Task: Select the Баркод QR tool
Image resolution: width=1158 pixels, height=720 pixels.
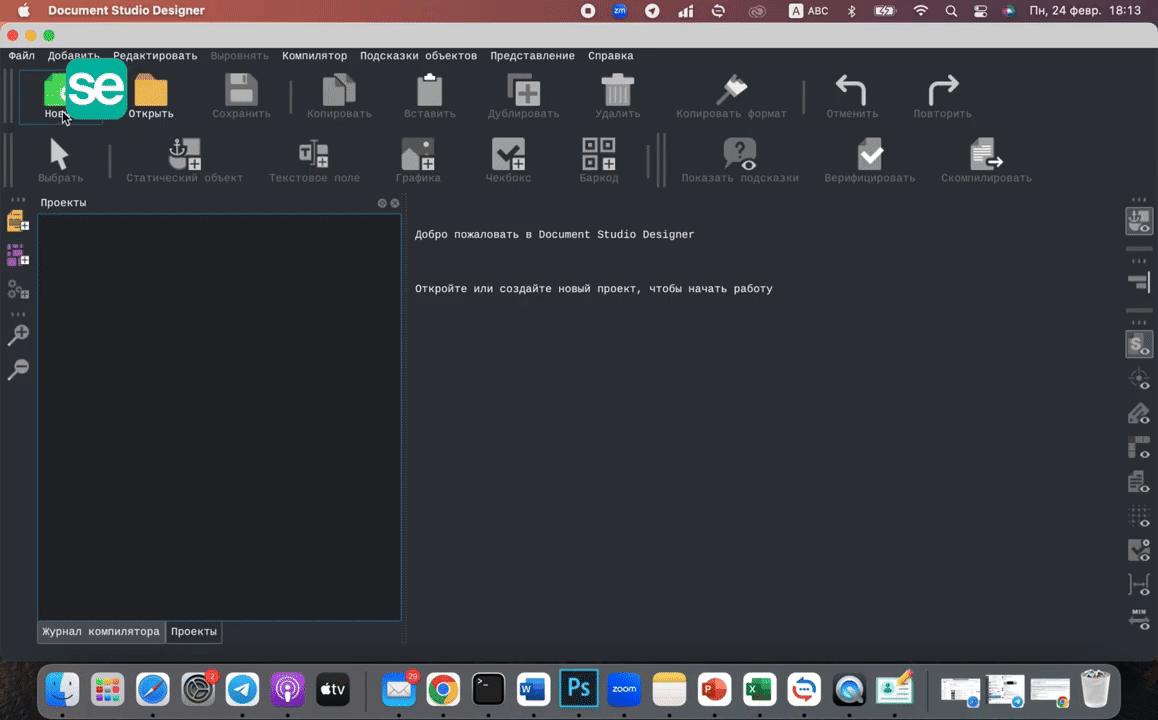Action: pos(598,154)
